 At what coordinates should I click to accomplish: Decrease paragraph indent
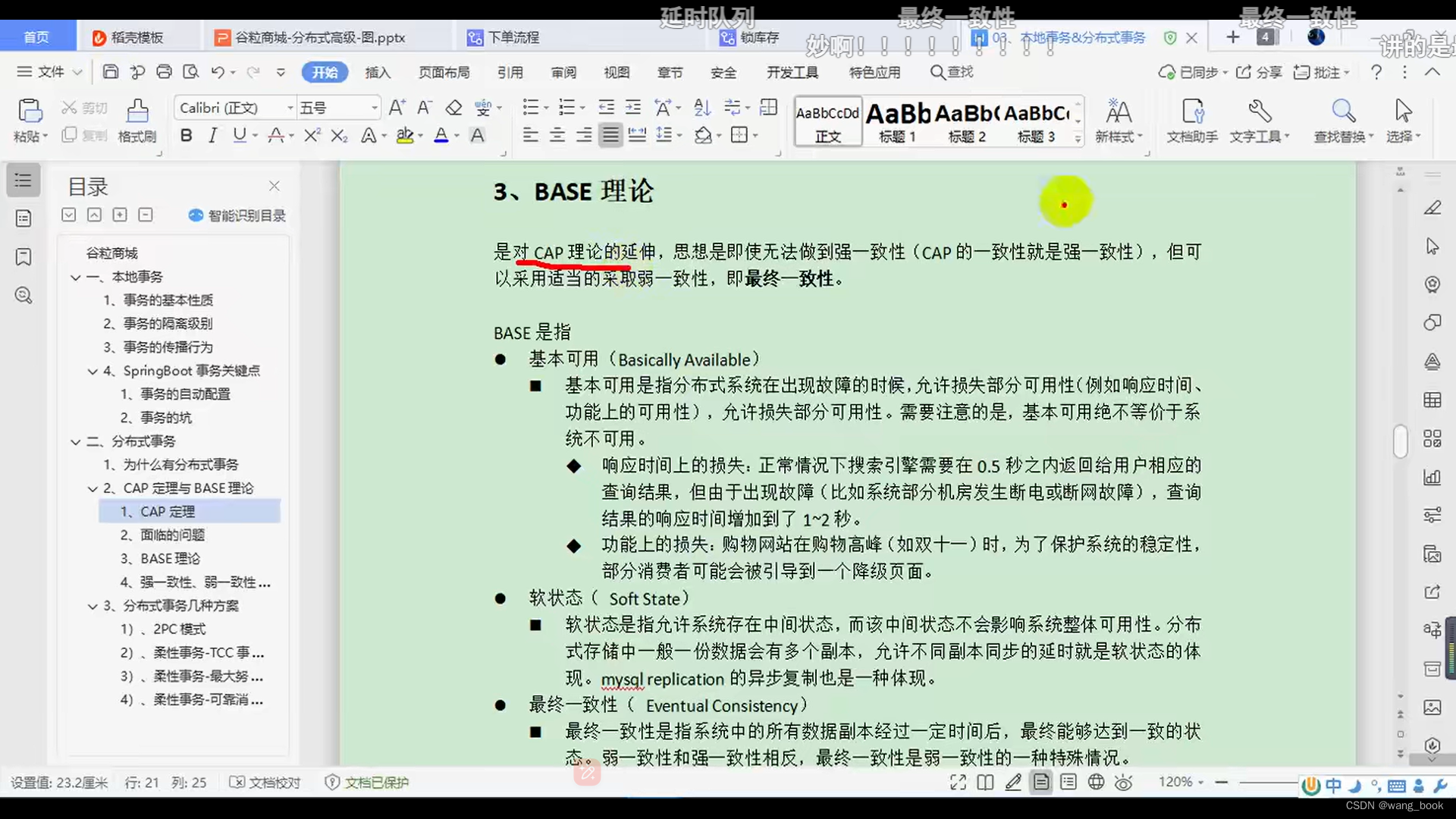point(606,108)
